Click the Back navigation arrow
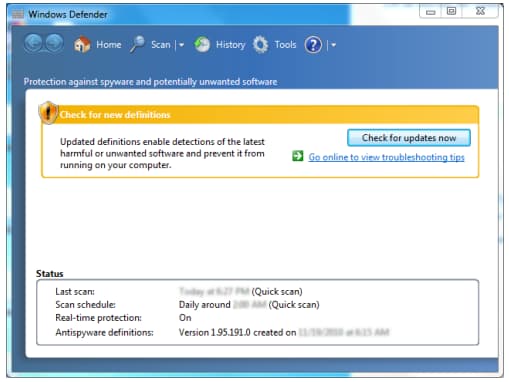509x382 pixels. (33, 44)
